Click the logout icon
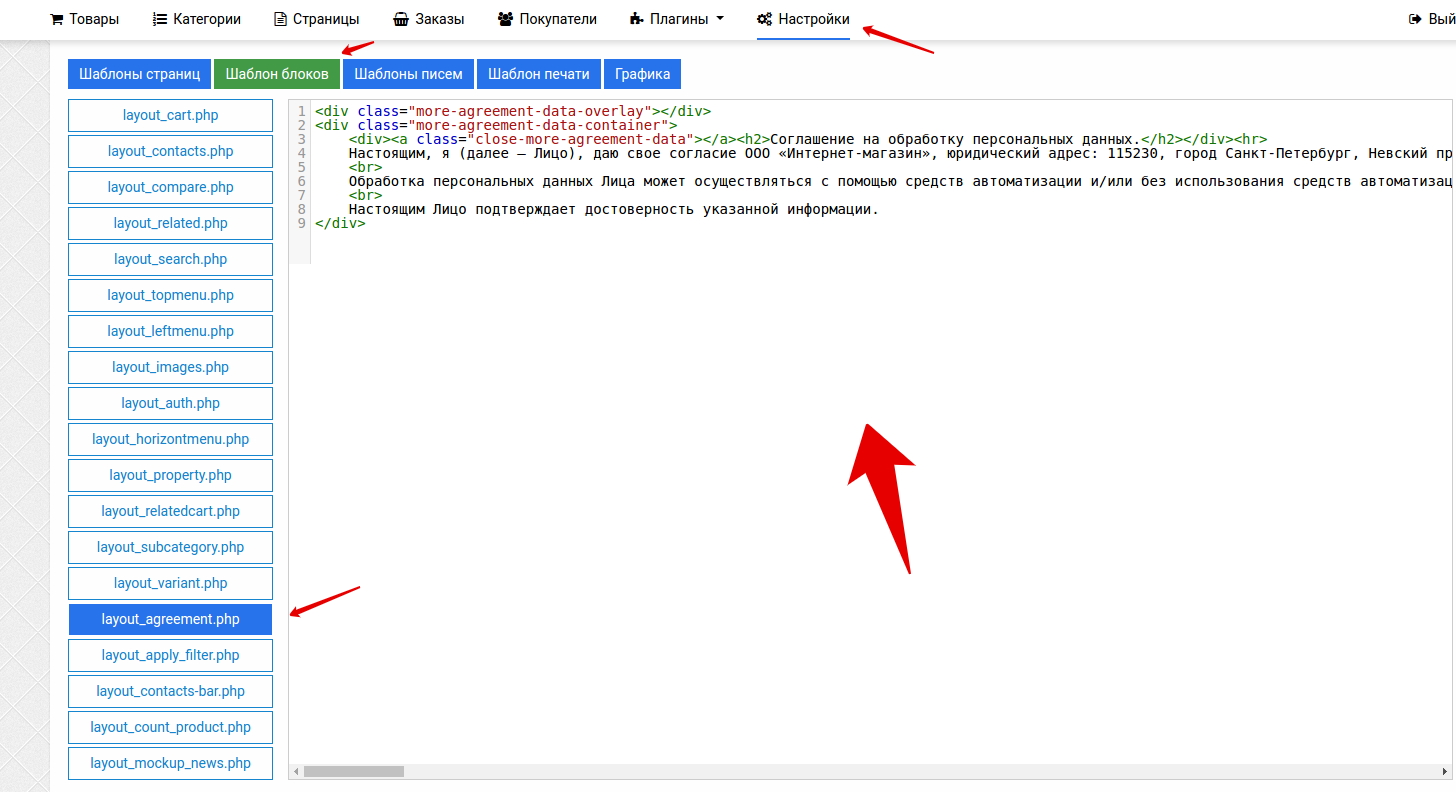The image size is (1456, 792). coord(1415,19)
